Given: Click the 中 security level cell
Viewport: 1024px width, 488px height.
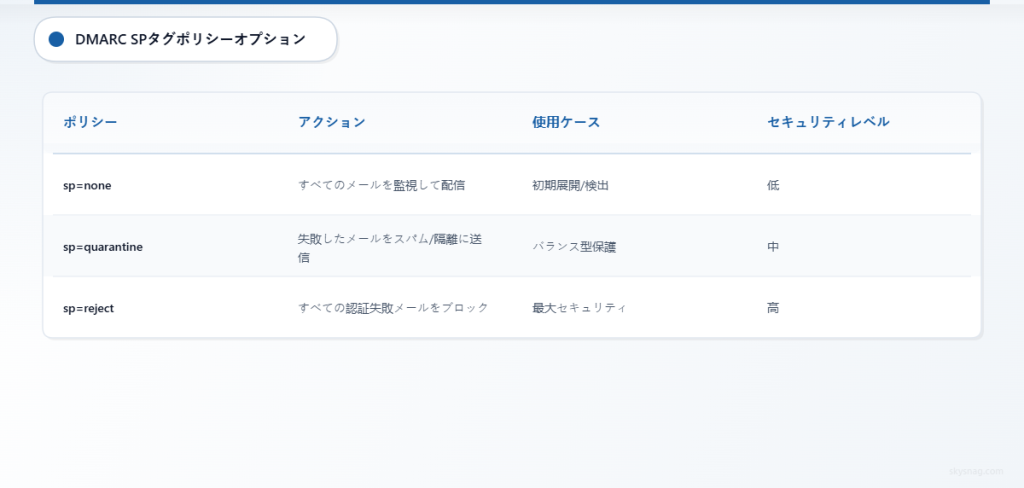Looking at the screenshot, I should click(773, 247).
